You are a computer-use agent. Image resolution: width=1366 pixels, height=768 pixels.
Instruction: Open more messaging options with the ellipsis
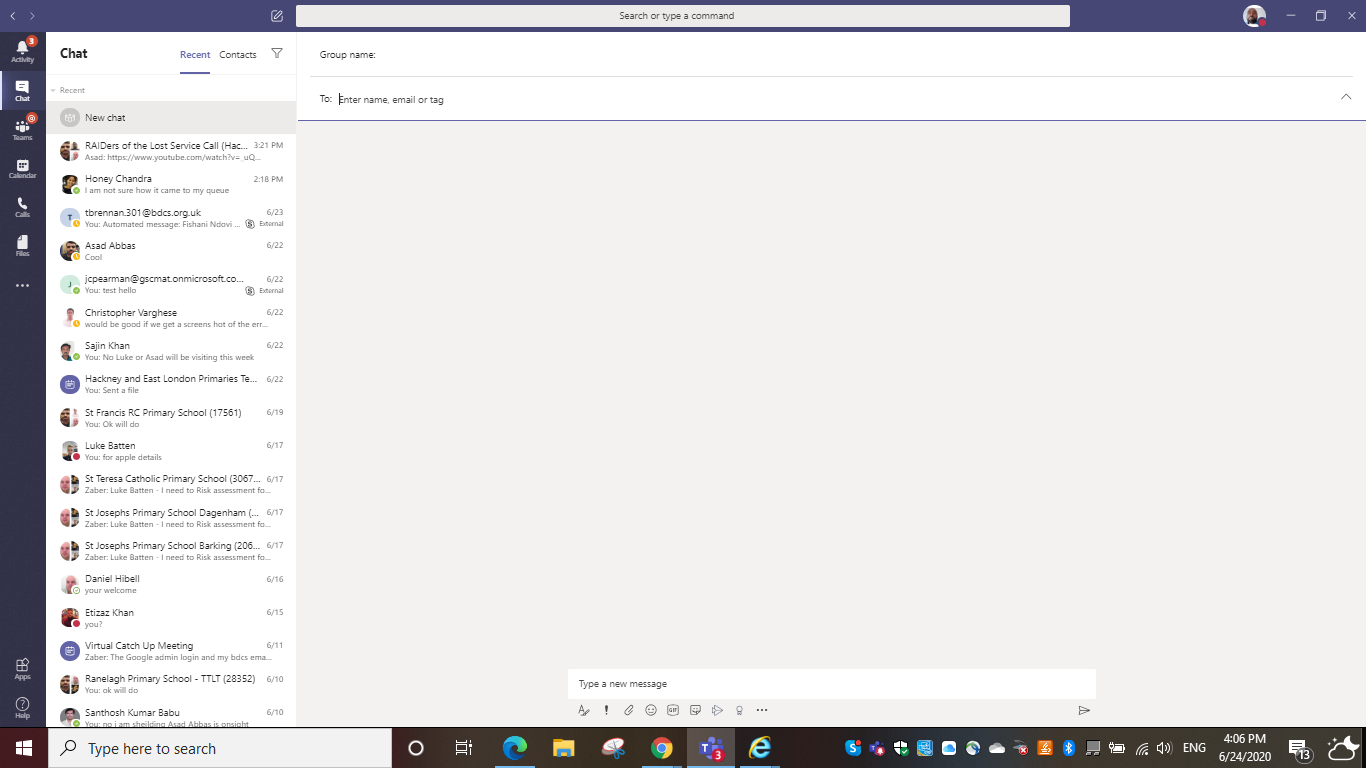[762, 710]
